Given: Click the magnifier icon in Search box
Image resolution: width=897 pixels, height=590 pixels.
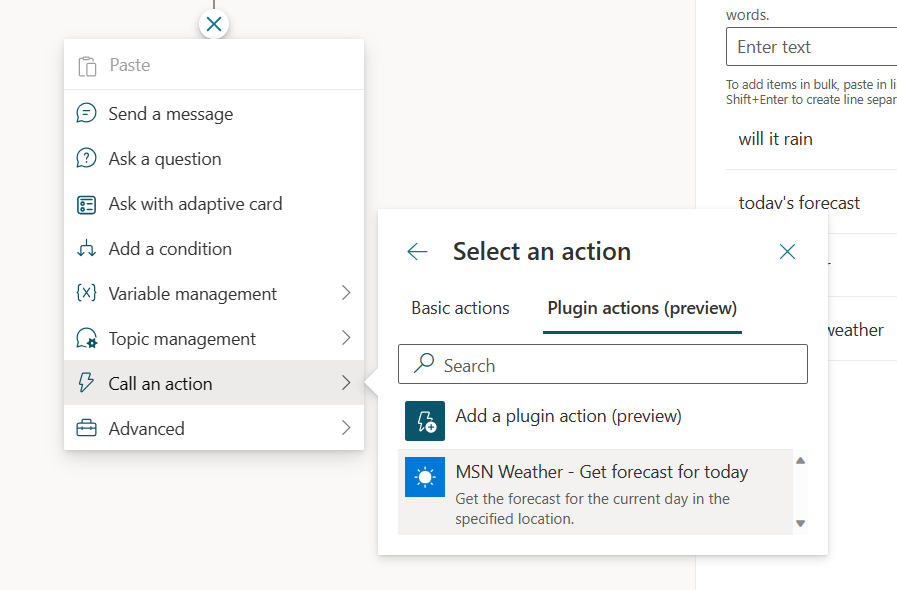Looking at the screenshot, I should pyautogui.click(x=424, y=363).
